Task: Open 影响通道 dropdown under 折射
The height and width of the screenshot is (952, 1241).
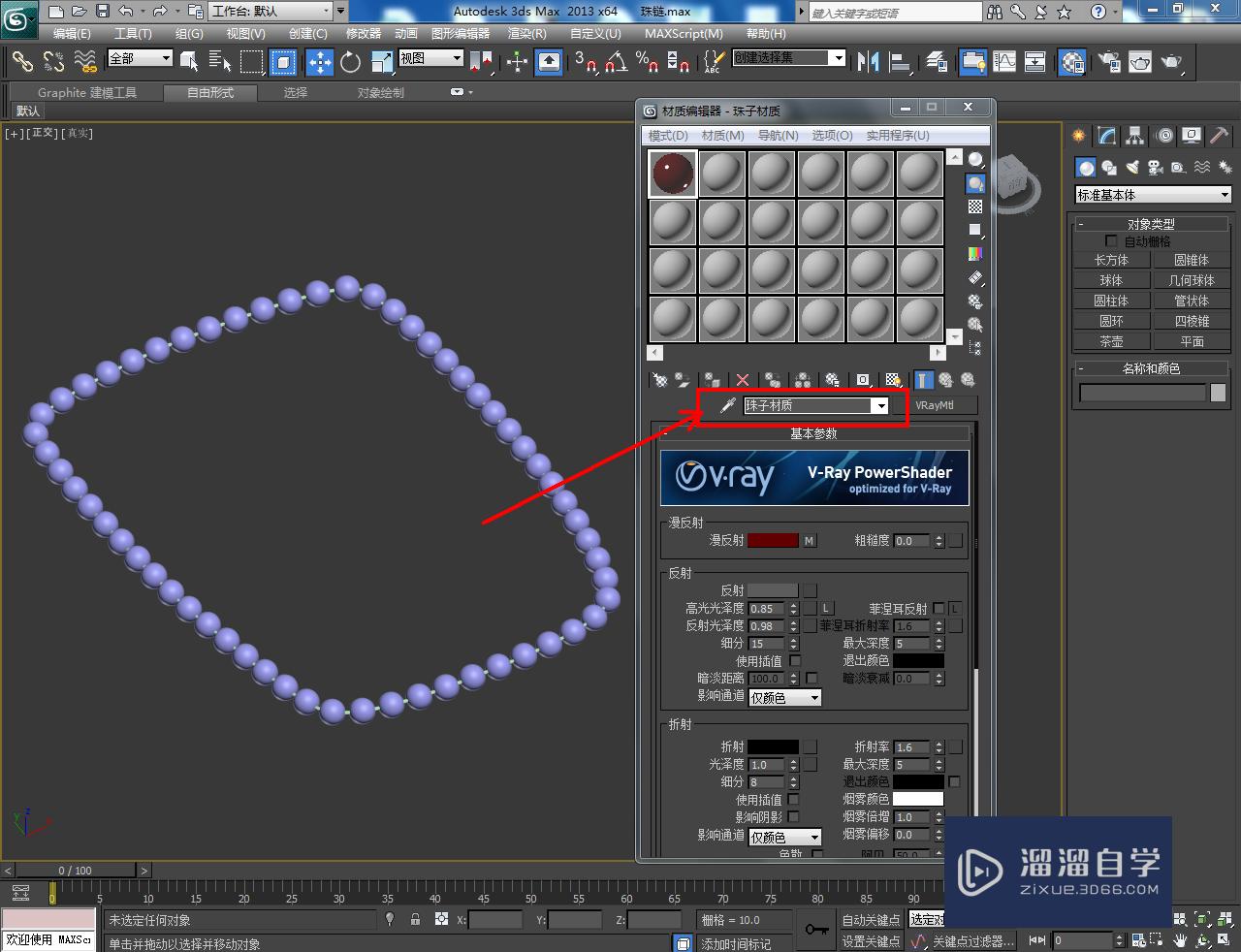Action: click(x=785, y=837)
